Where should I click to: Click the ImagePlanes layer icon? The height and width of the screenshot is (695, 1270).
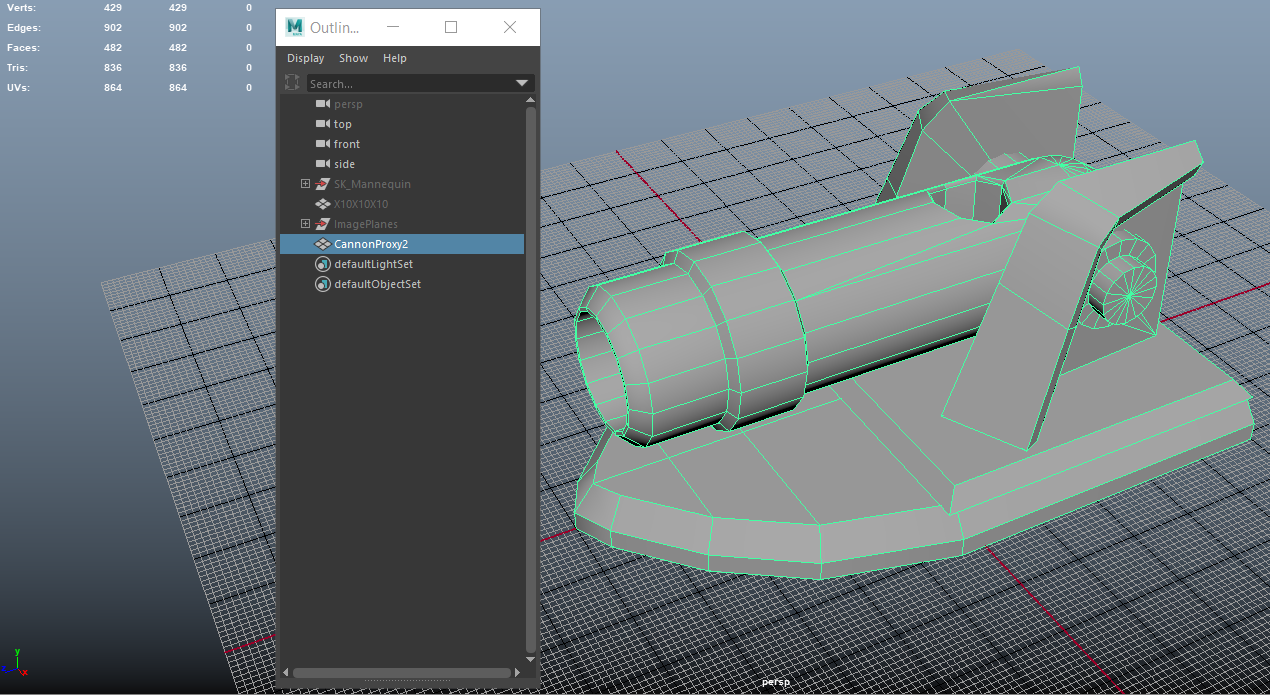click(322, 224)
